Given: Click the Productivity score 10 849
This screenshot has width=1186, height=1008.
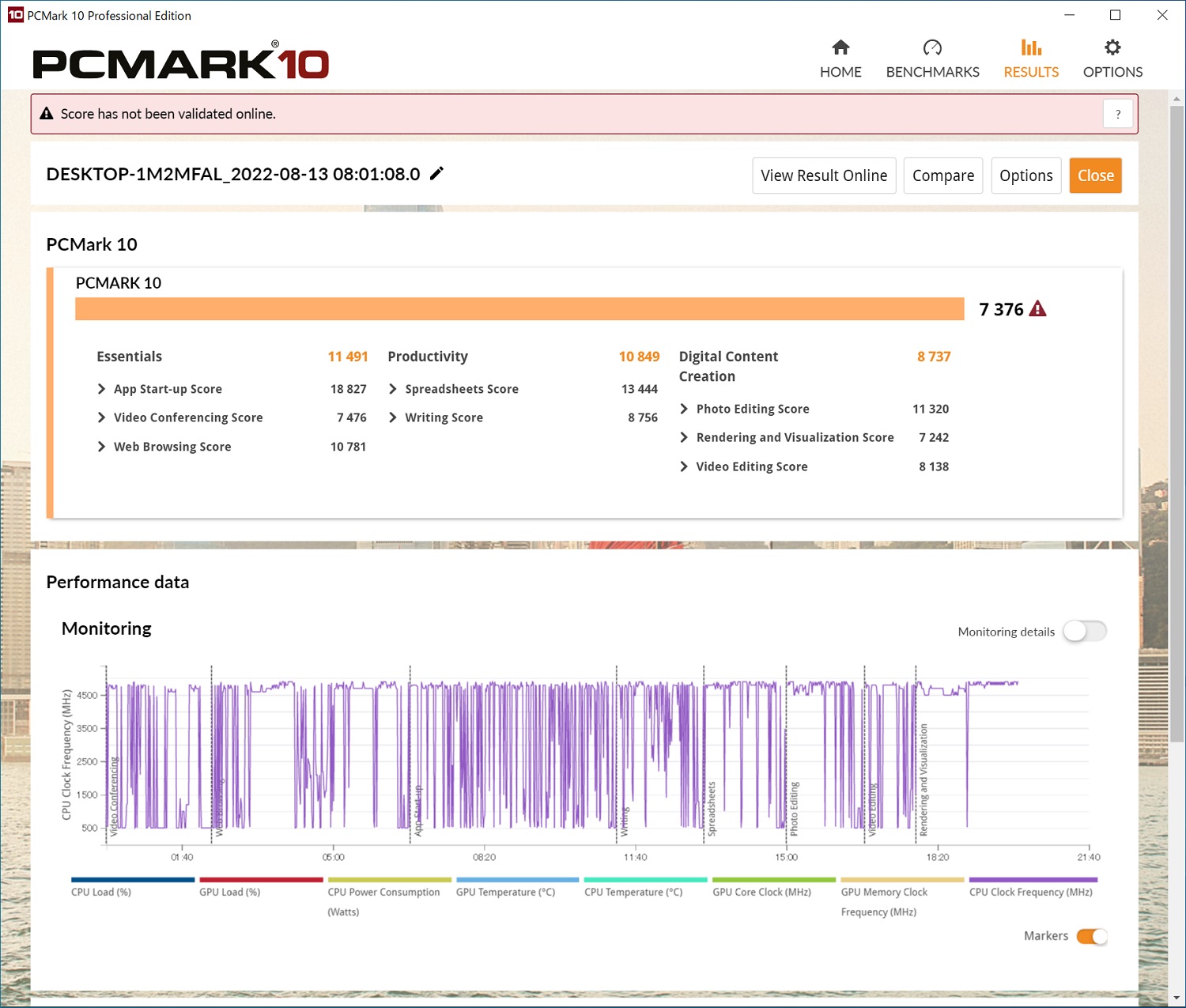Looking at the screenshot, I should coord(639,357).
